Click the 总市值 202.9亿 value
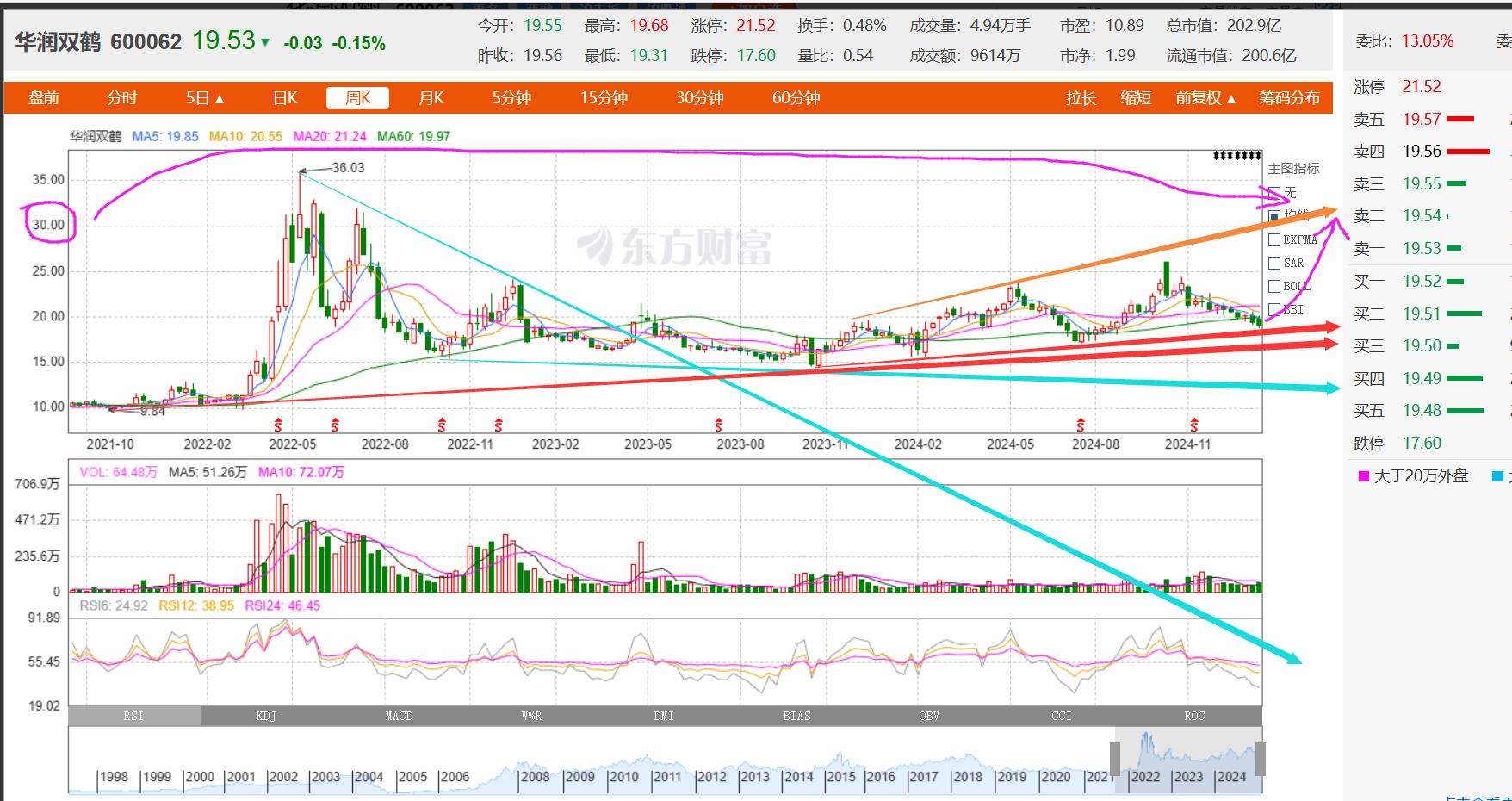Image resolution: width=1512 pixels, height=801 pixels. (1254, 25)
